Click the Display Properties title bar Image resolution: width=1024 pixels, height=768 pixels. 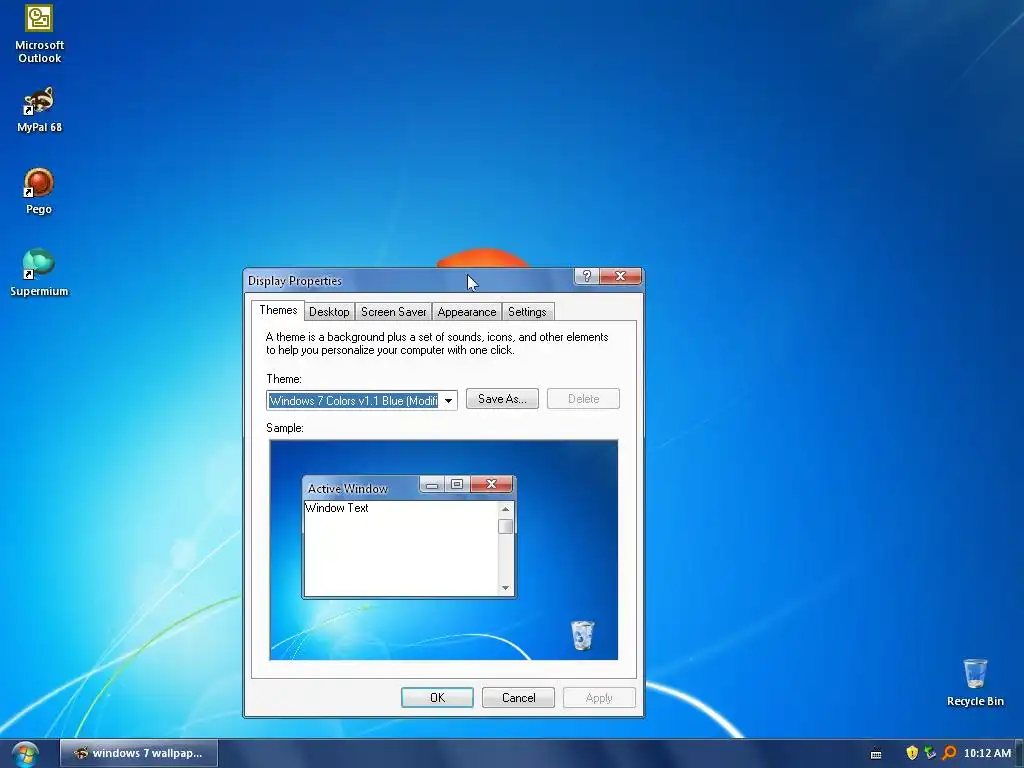[x=410, y=281]
